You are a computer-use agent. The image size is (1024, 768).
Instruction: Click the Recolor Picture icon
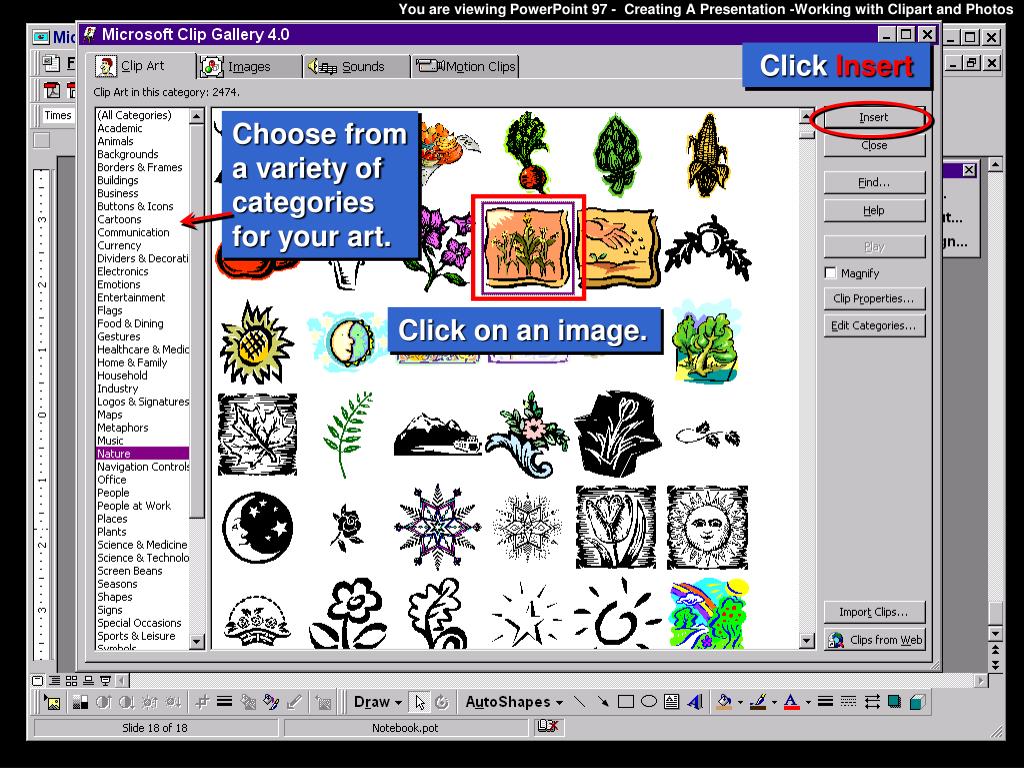pyautogui.click(x=248, y=703)
